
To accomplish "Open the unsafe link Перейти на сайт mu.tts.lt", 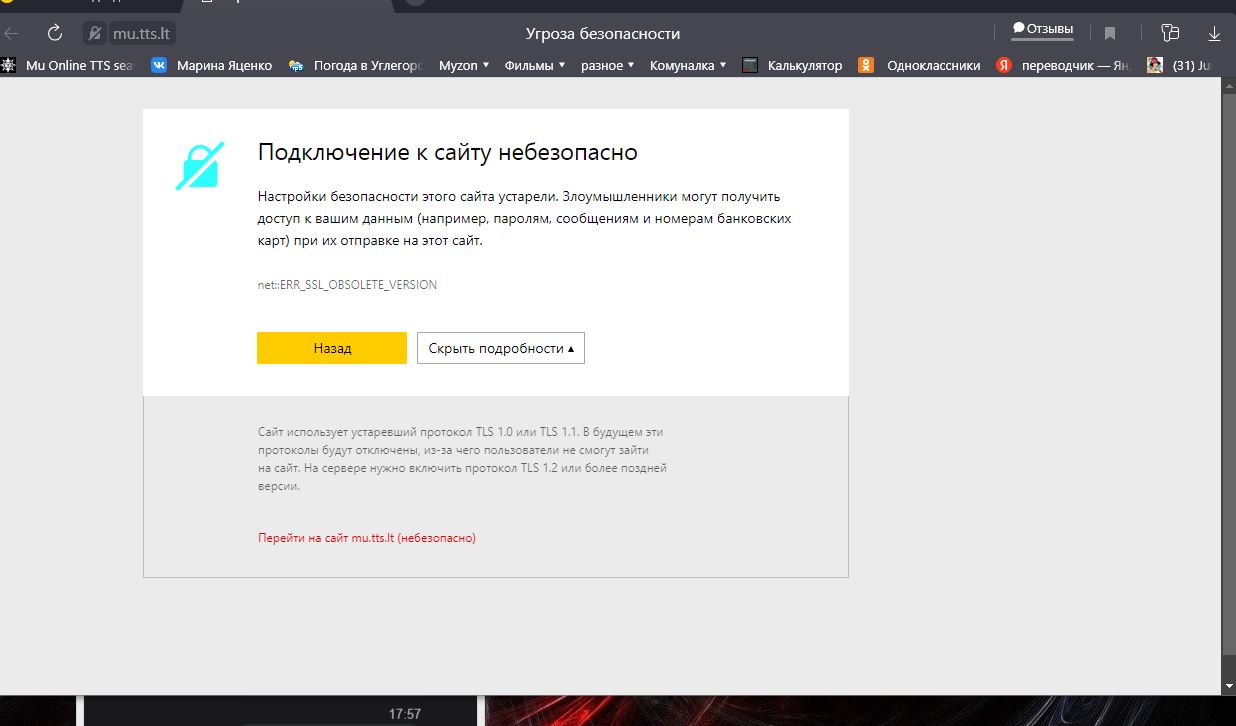I will (367, 538).
